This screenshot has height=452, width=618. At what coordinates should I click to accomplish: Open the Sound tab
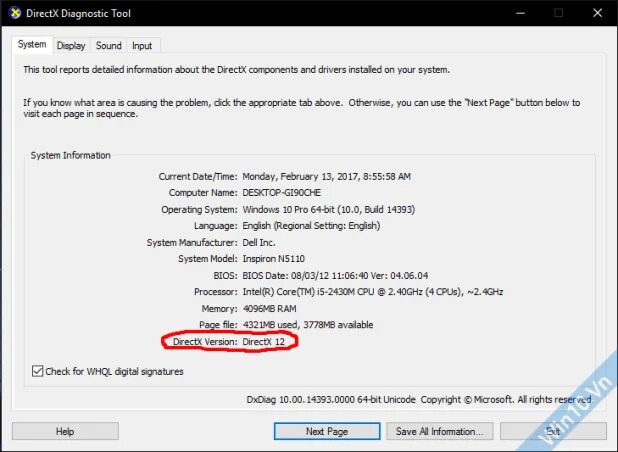(x=108, y=46)
